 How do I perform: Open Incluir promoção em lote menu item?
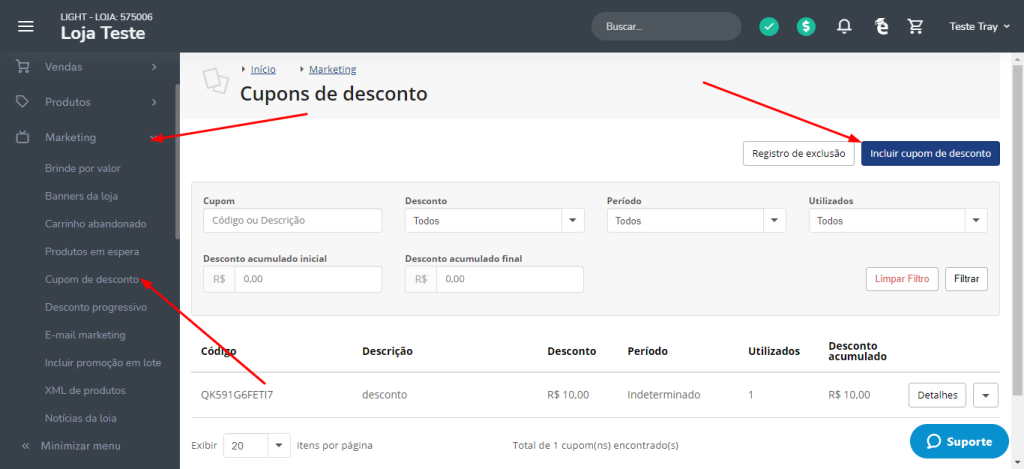(103, 363)
